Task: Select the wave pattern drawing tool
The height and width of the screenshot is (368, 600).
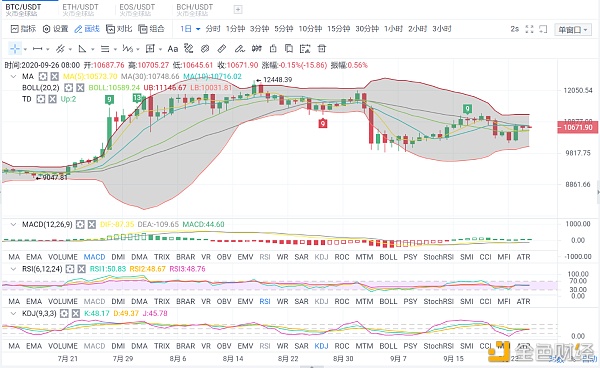Action: click(127, 49)
